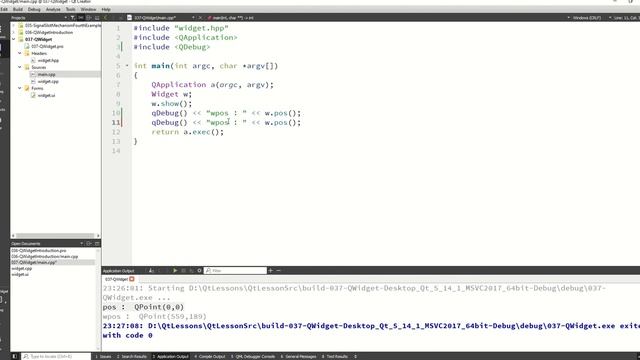Attach debugger icon in Application Output
The height and width of the screenshot is (360, 640).
(x=191, y=271)
